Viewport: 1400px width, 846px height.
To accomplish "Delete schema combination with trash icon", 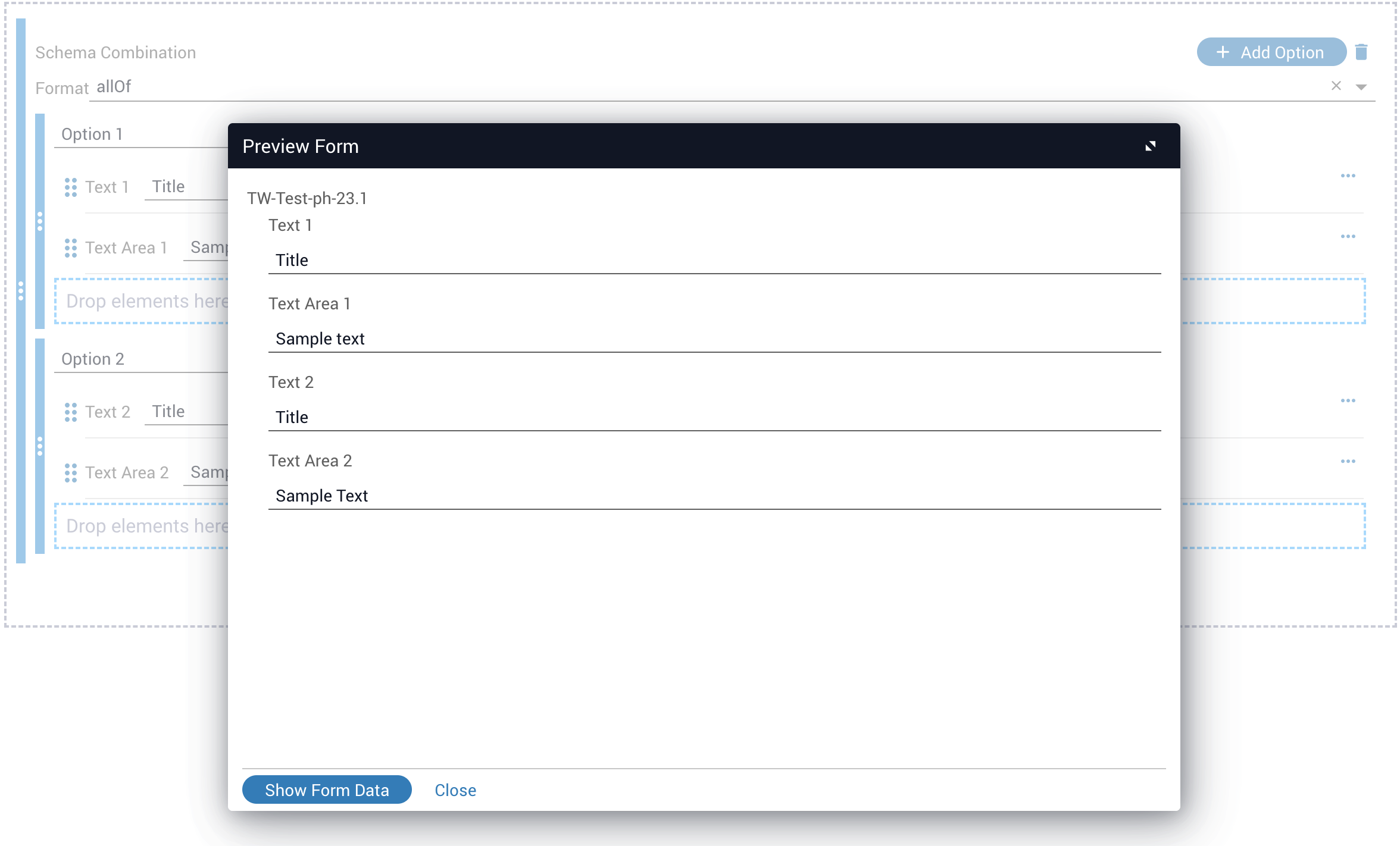I will click(x=1361, y=52).
